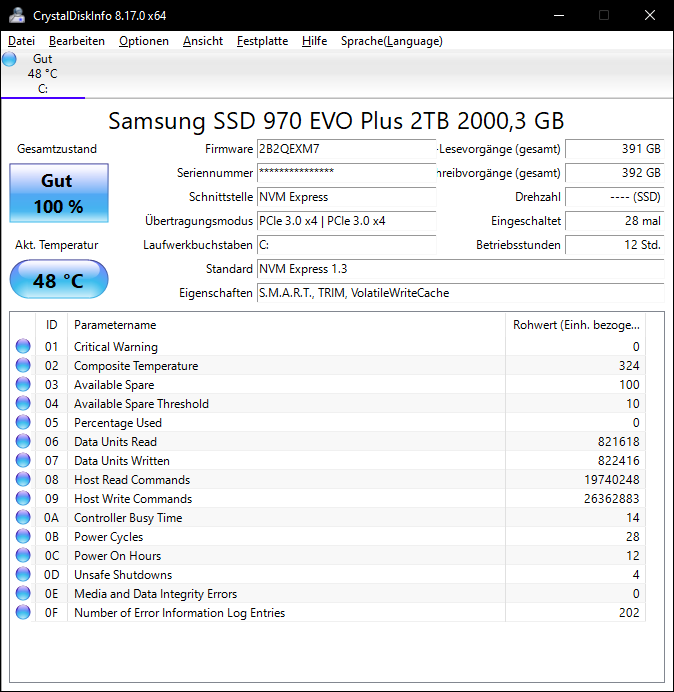Viewport: 674px width, 692px height.
Task: Click the status orb for Media and Data Integrity Errors
Action: pyautogui.click(x=23, y=593)
